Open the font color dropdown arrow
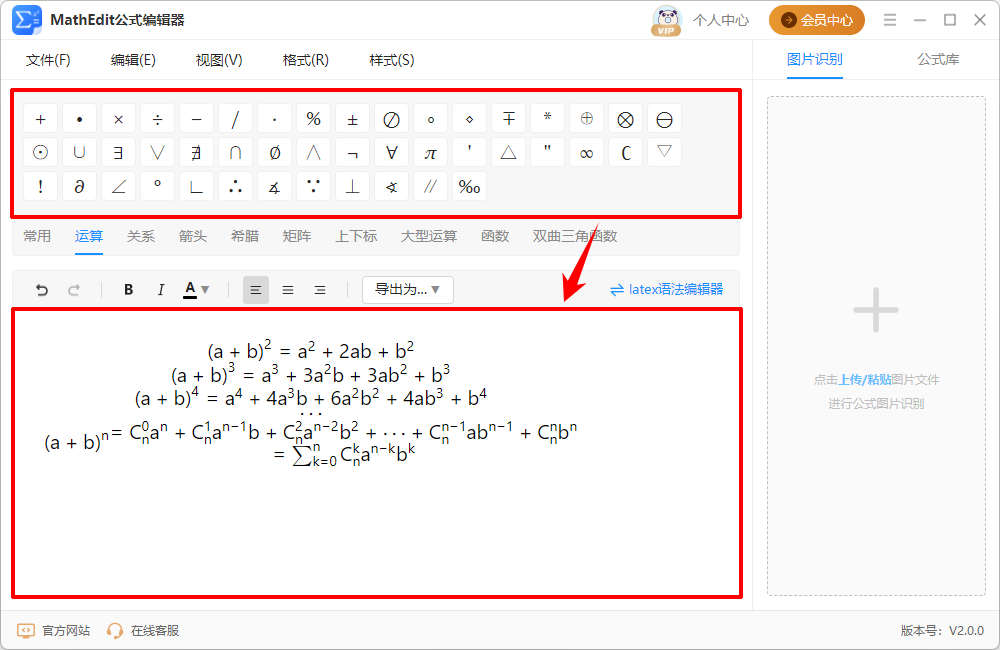The width and height of the screenshot is (1000, 650). pyautogui.click(x=205, y=290)
